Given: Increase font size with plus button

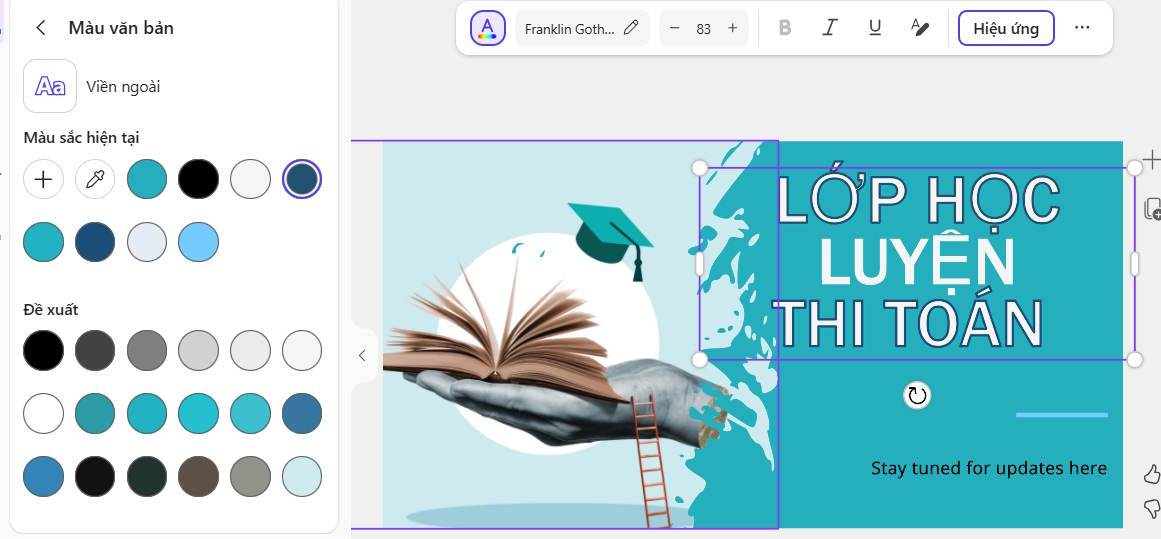Looking at the screenshot, I should click(732, 28).
